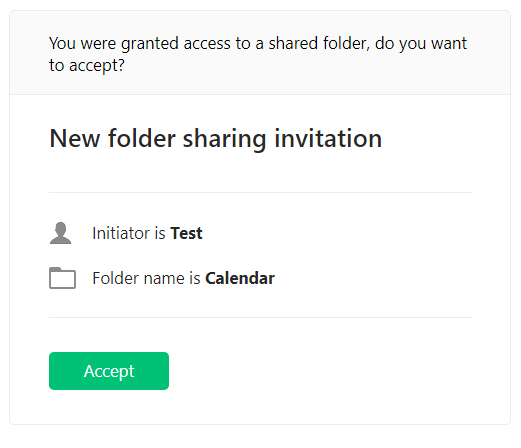521x448 pixels.
Task: Click the word 'sharing' in the heading
Action: pyautogui.click(x=224, y=140)
